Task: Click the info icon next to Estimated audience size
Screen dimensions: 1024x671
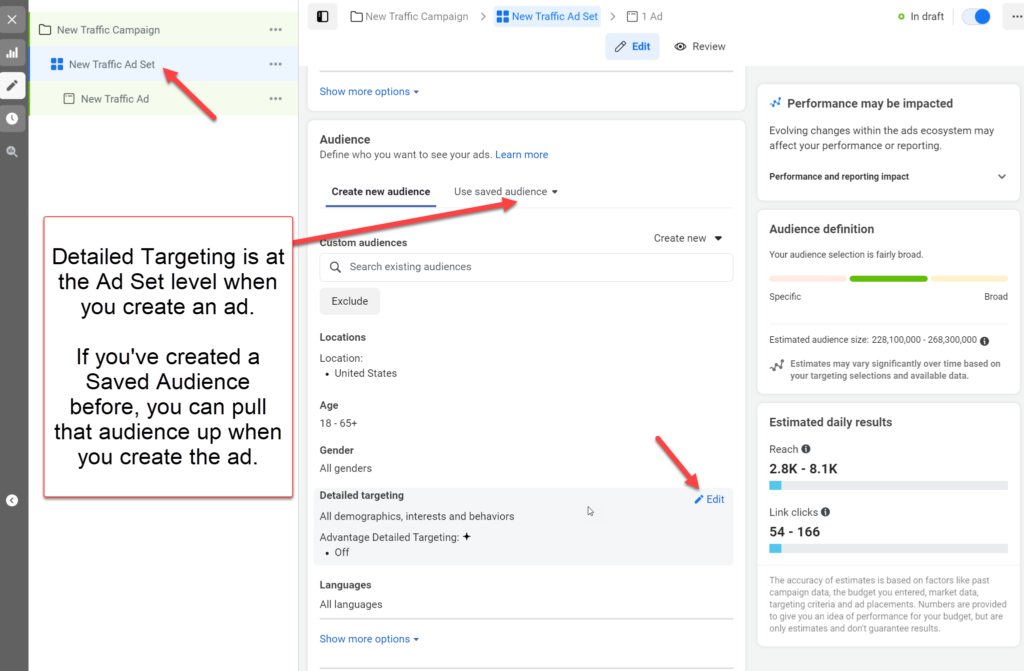Action: point(984,340)
